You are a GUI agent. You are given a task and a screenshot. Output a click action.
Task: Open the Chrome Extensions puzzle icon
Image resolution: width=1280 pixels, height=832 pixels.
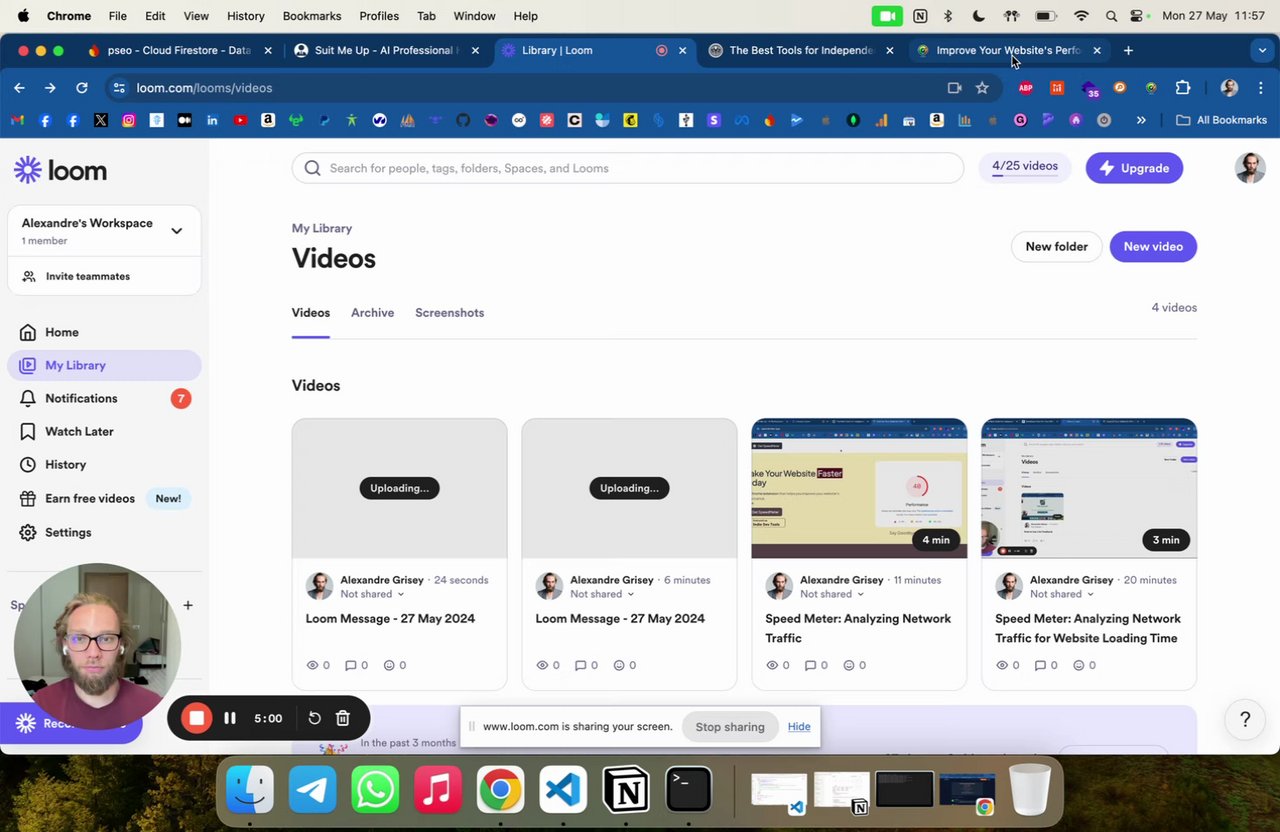tap(1183, 88)
